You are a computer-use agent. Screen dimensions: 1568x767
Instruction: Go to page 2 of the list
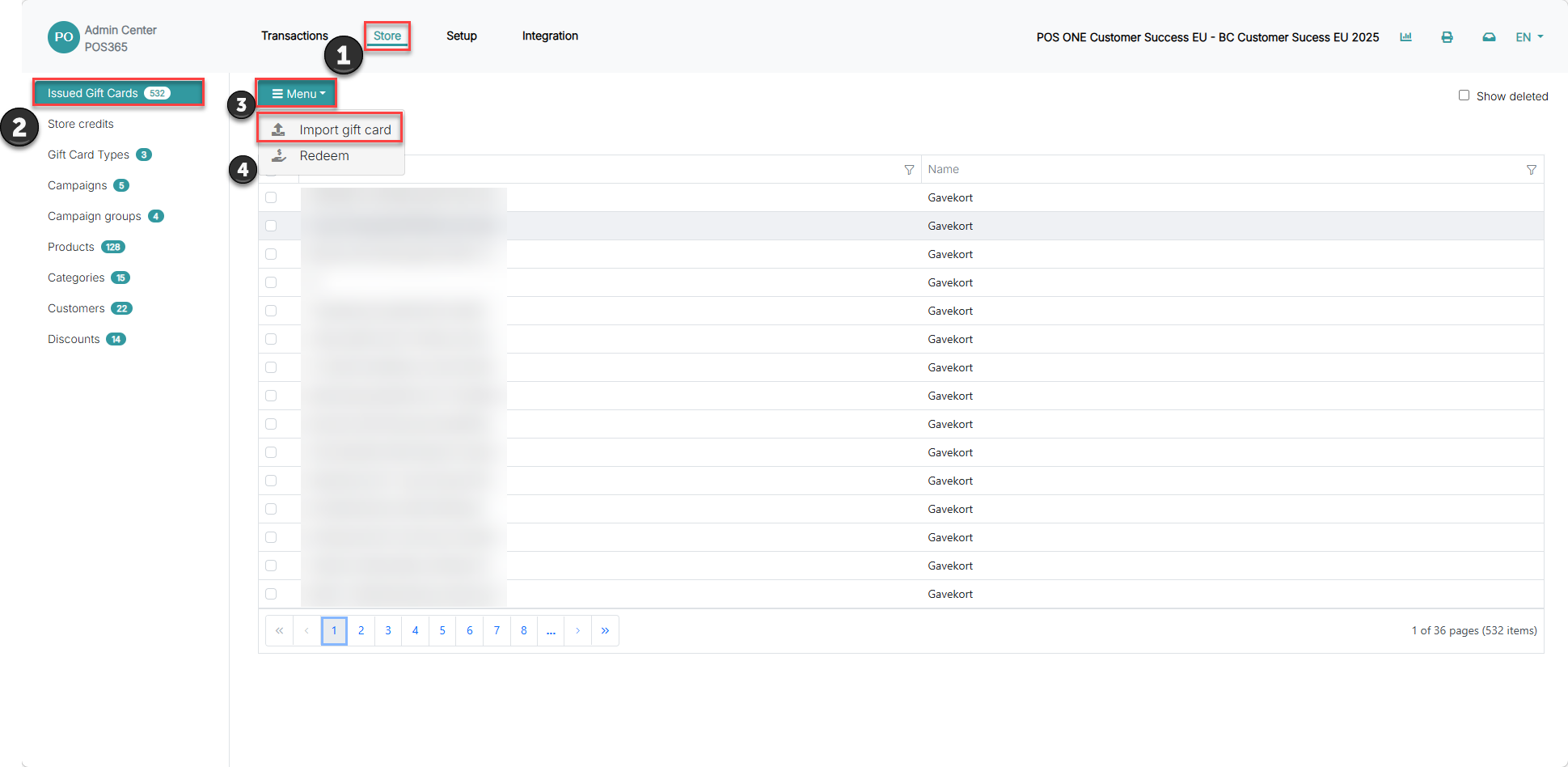(361, 630)
